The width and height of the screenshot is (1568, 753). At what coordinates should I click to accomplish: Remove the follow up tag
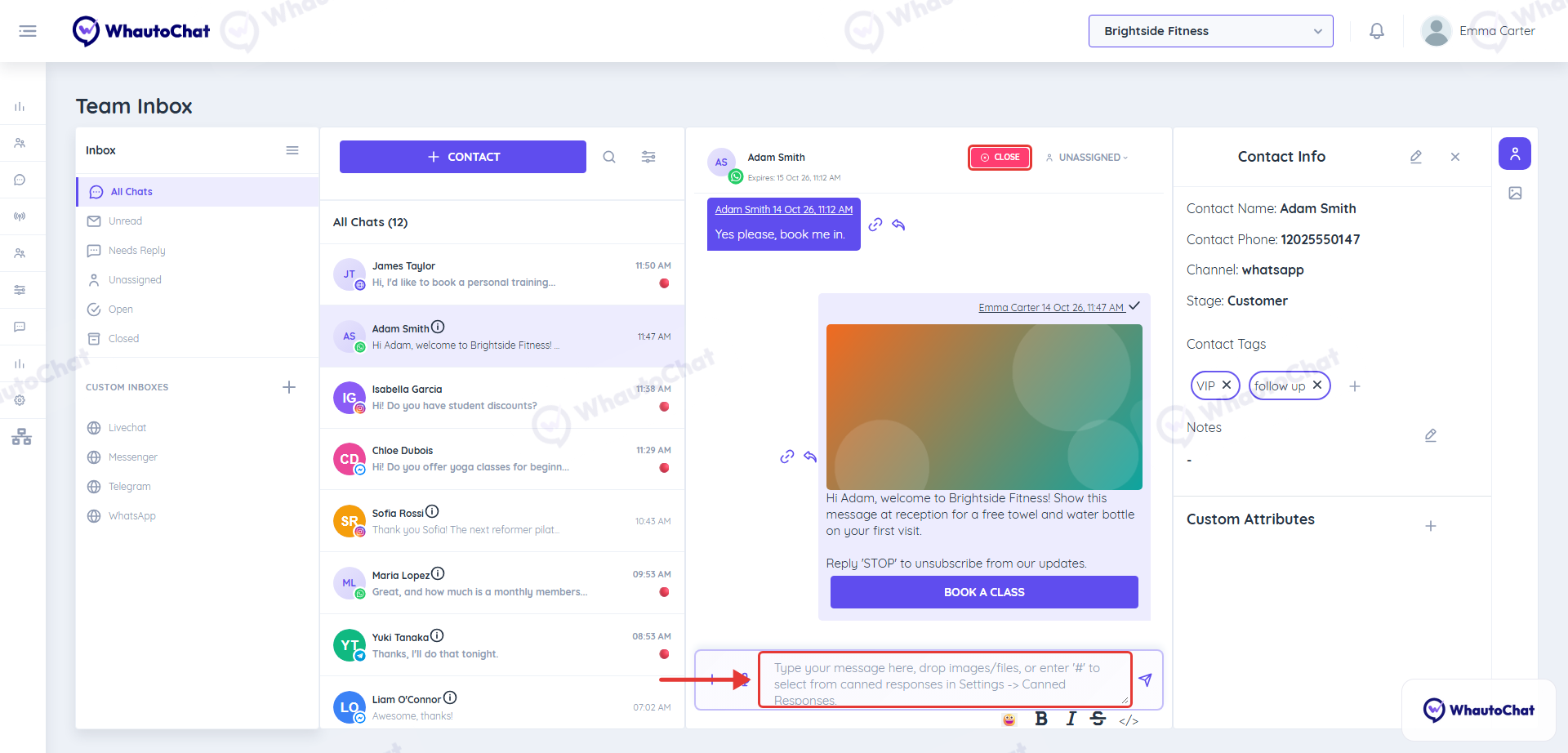click(1317, 385)
